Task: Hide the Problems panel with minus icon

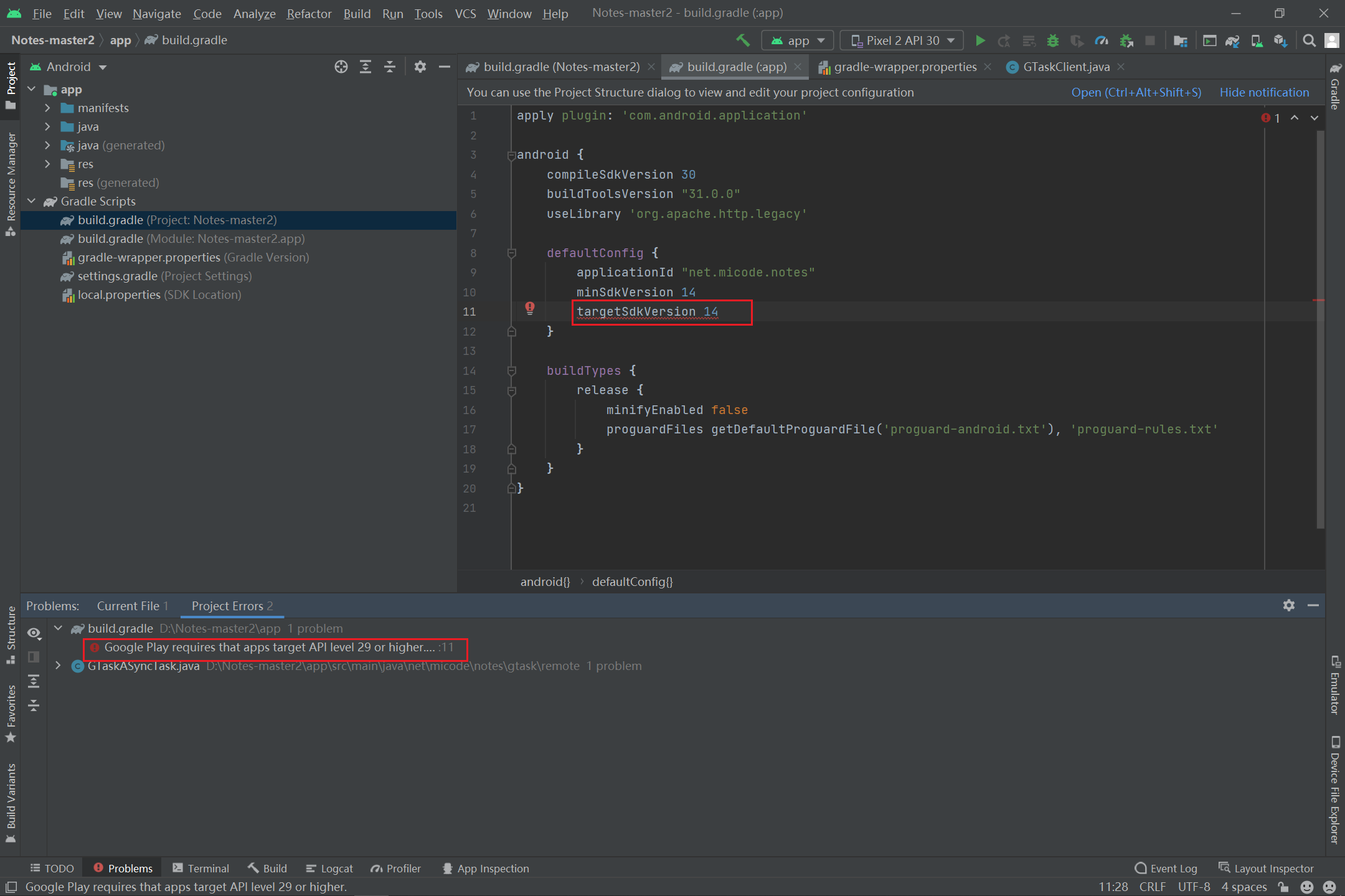Action: pos(1313,605)
